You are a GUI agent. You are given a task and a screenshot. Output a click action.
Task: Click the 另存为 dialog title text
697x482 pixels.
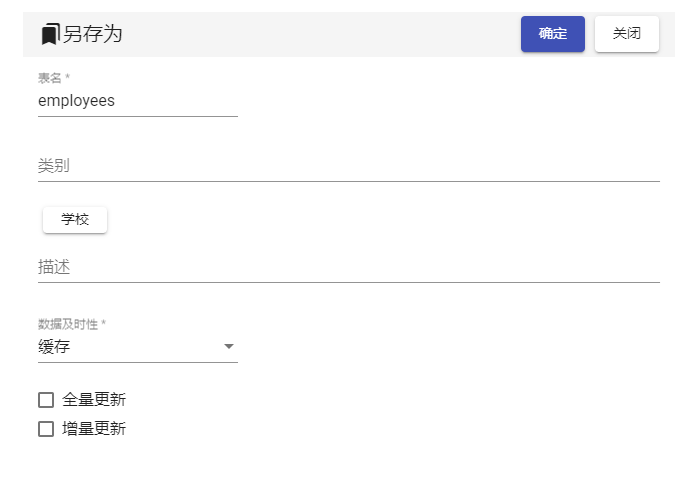(92, 34)
